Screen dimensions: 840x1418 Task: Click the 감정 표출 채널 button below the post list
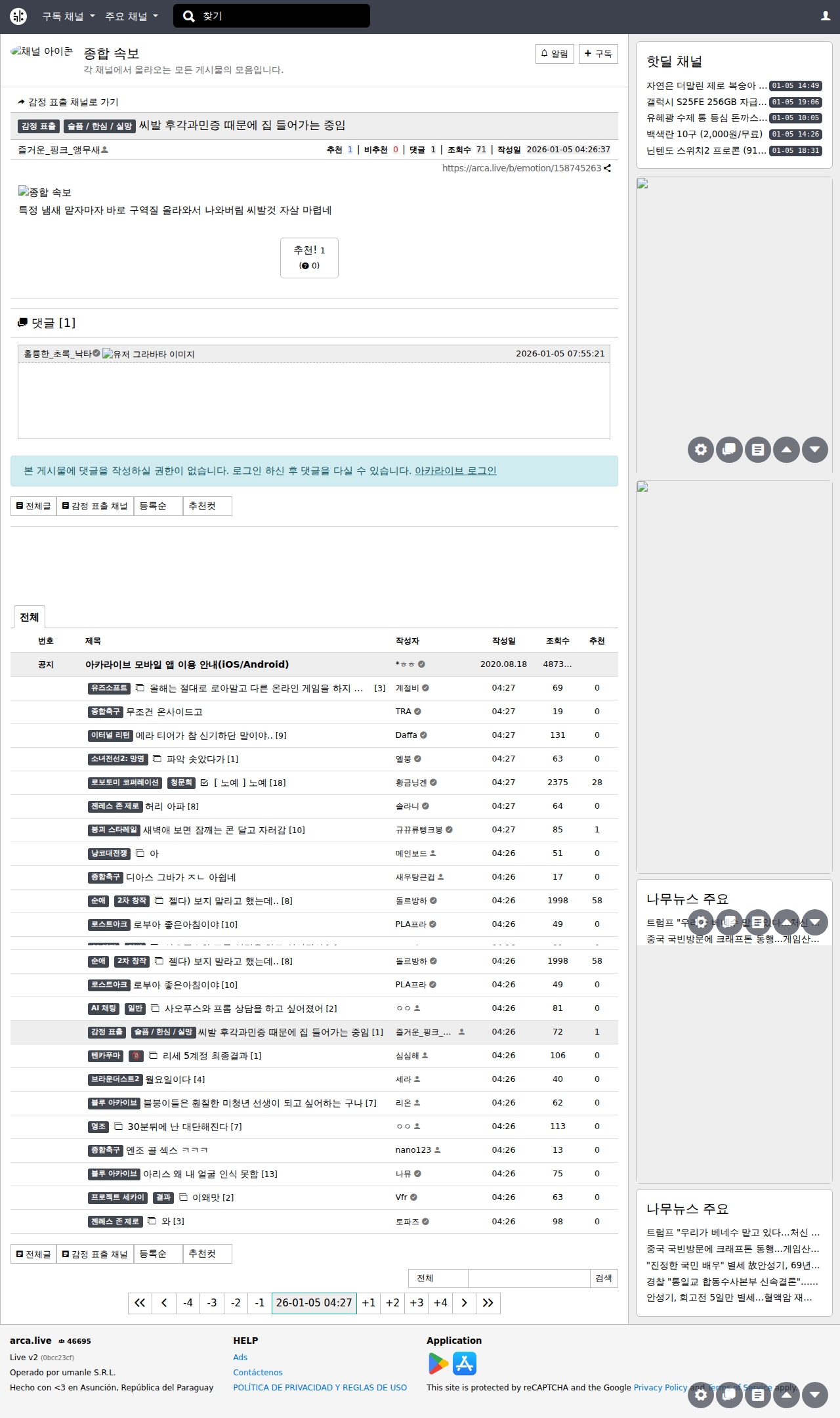point(95,1254)
